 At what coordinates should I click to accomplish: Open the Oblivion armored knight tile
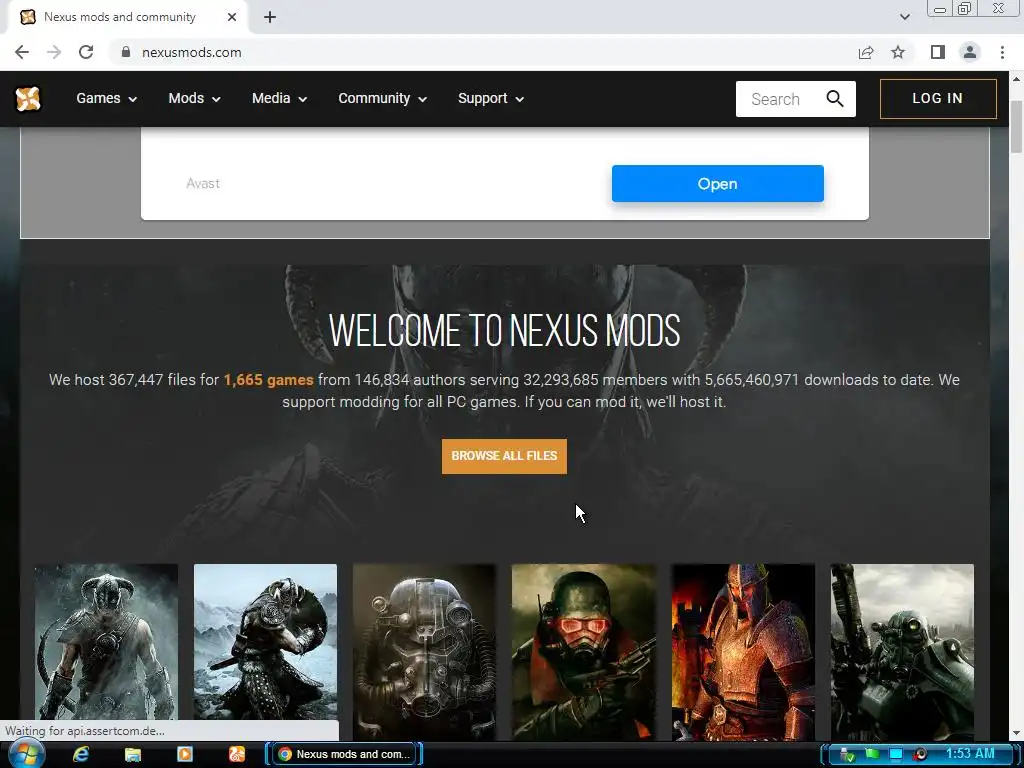pos(743,652)
